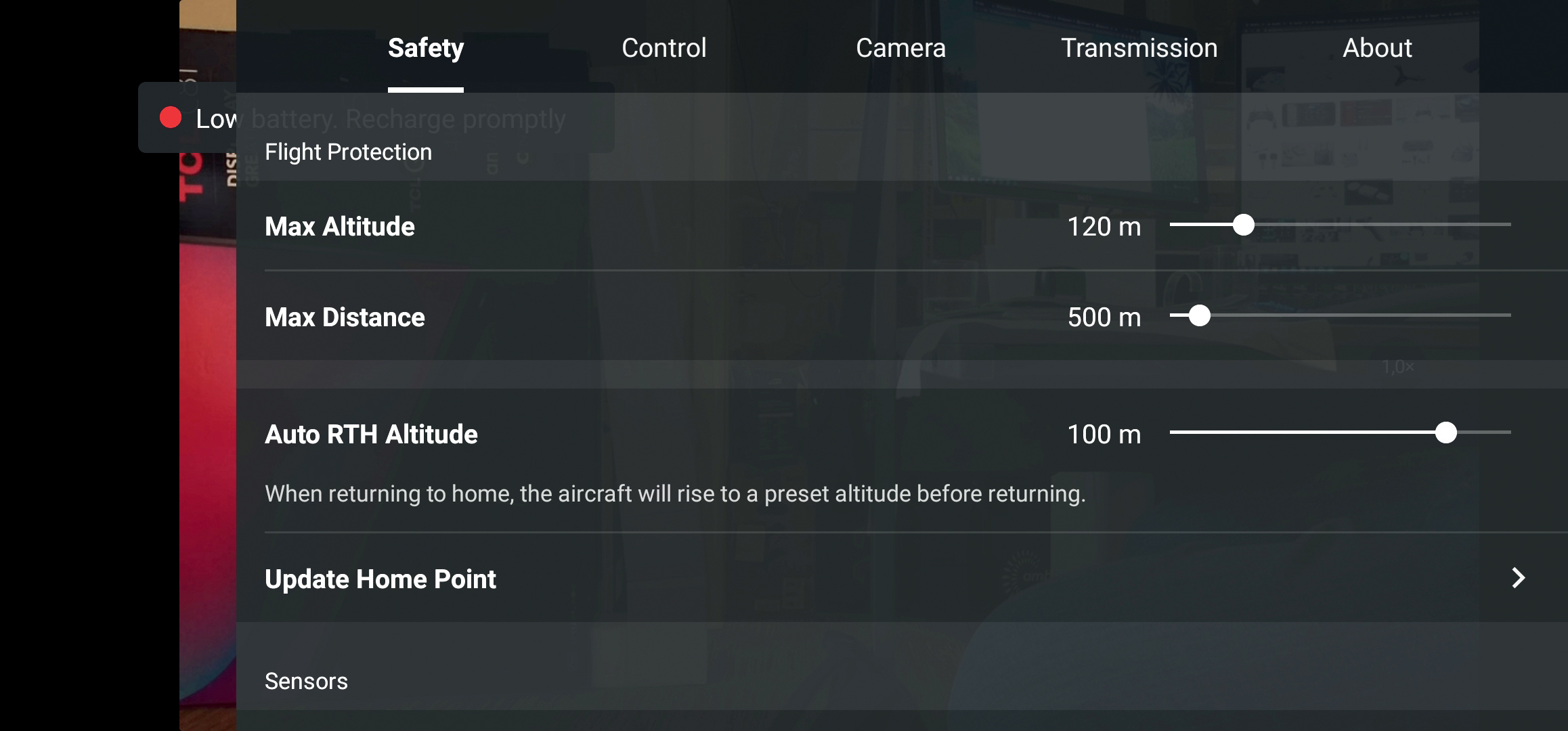Image resolution: width=1568 pixels, height=731 pixels.
Task: Click the 500 m distance value
Action: 1104,317
